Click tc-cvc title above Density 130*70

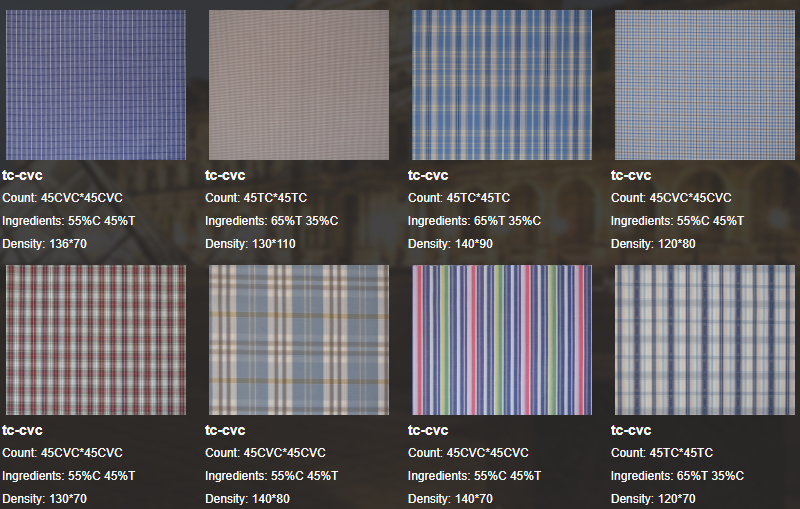(22, 430)
